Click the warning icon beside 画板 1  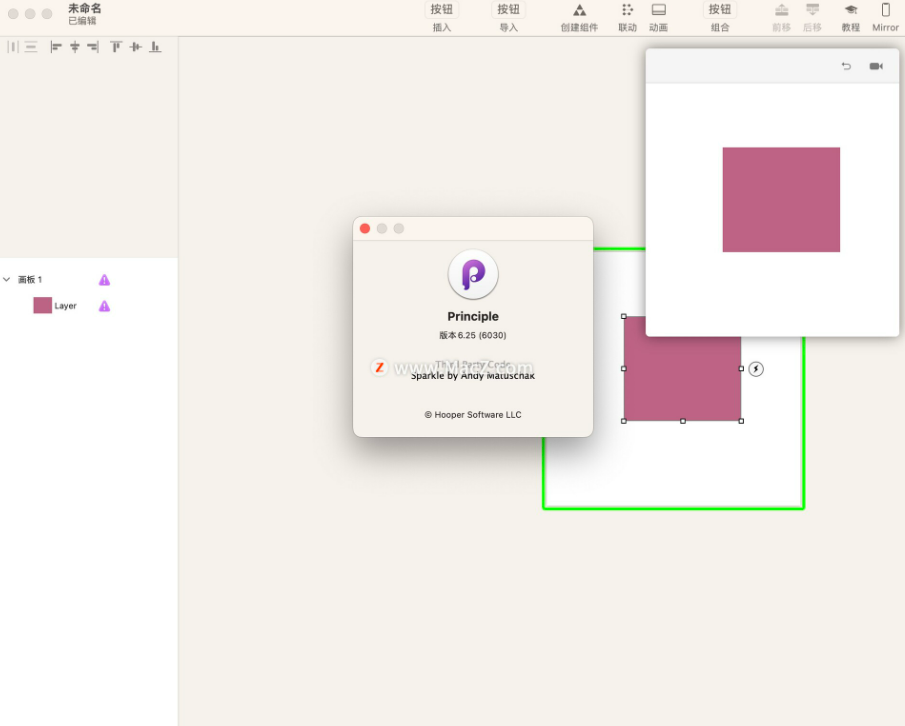[104, 280]
